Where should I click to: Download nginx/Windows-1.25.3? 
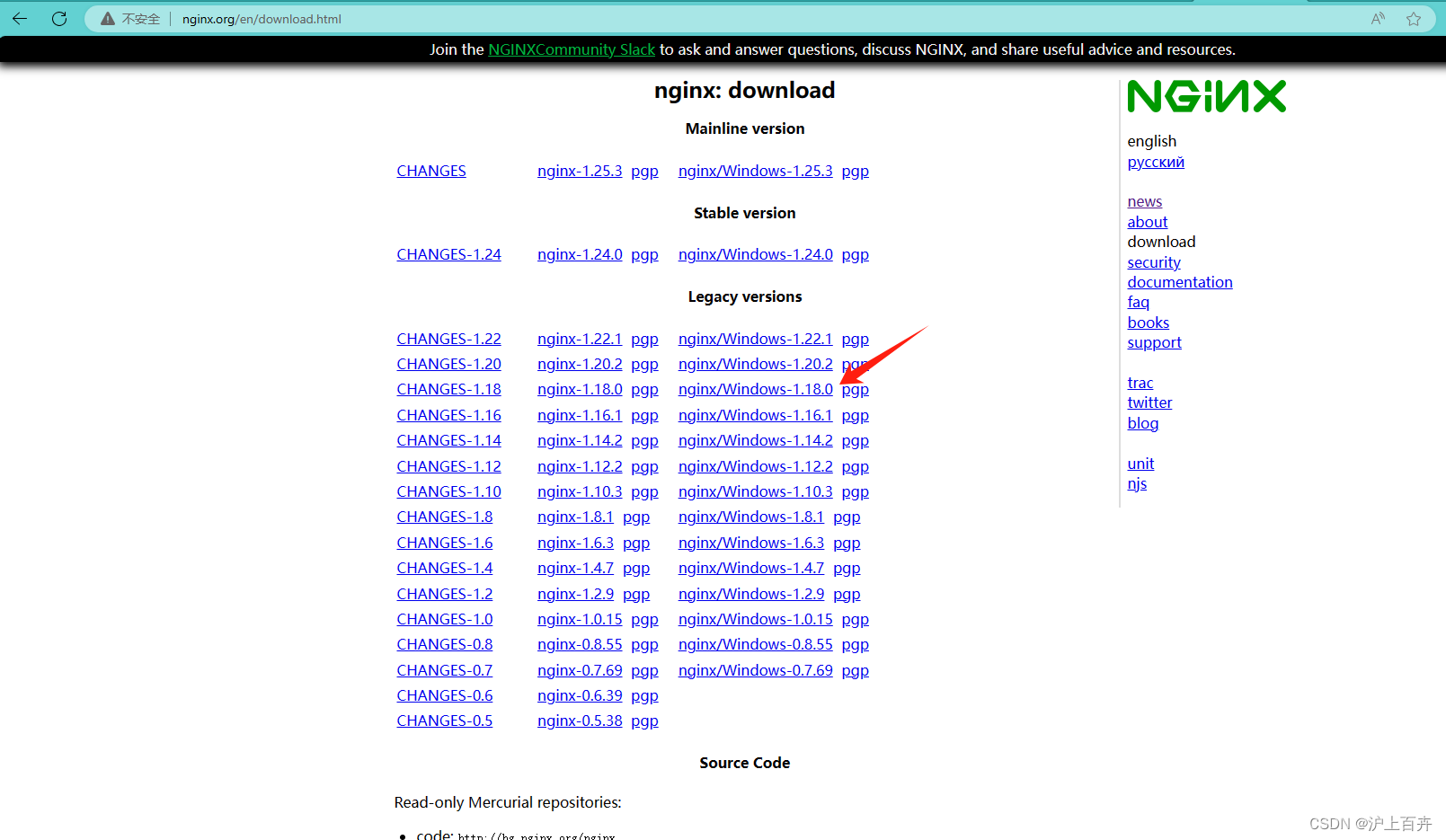click(x=755, y=171)
